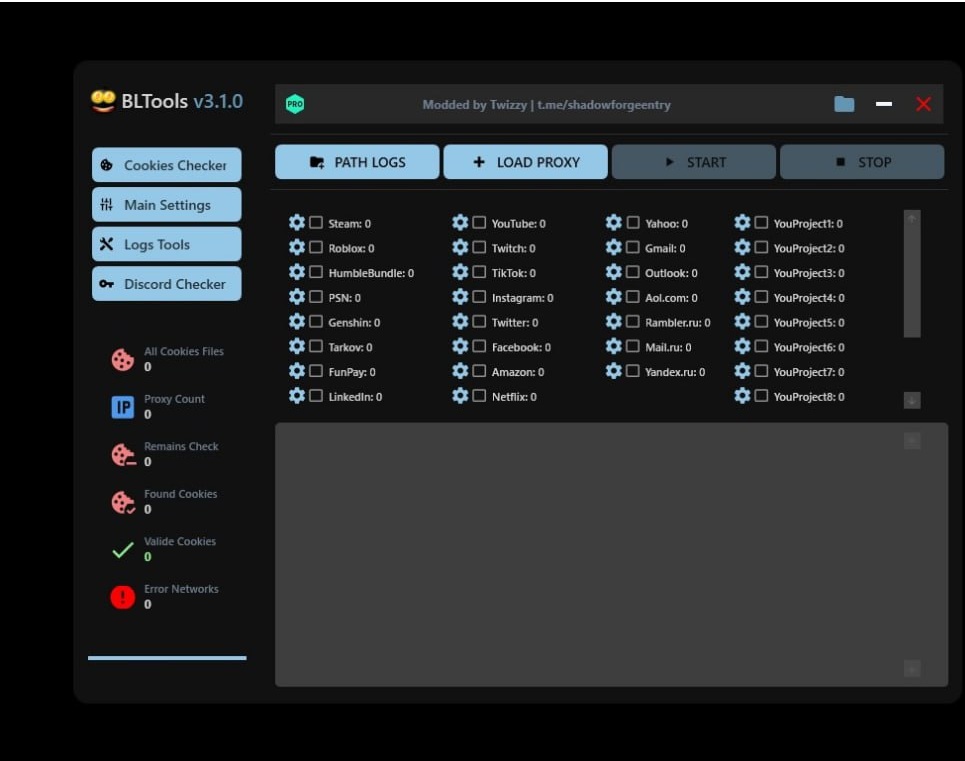Open gear settings for Yandex.ru

click(613, 371)
